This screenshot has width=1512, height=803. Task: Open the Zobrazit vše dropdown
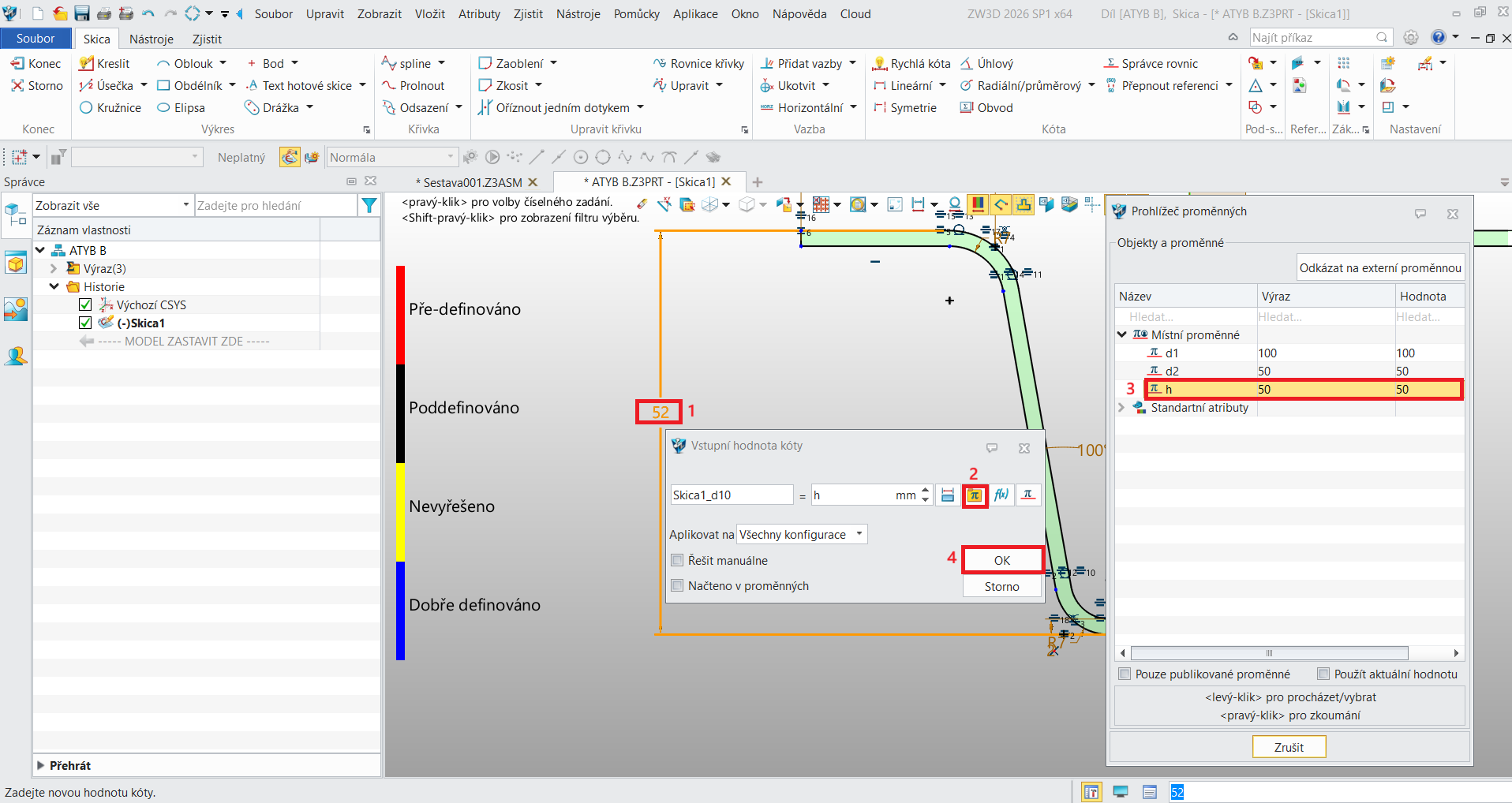pyautogui.click(x=113, y=205)
